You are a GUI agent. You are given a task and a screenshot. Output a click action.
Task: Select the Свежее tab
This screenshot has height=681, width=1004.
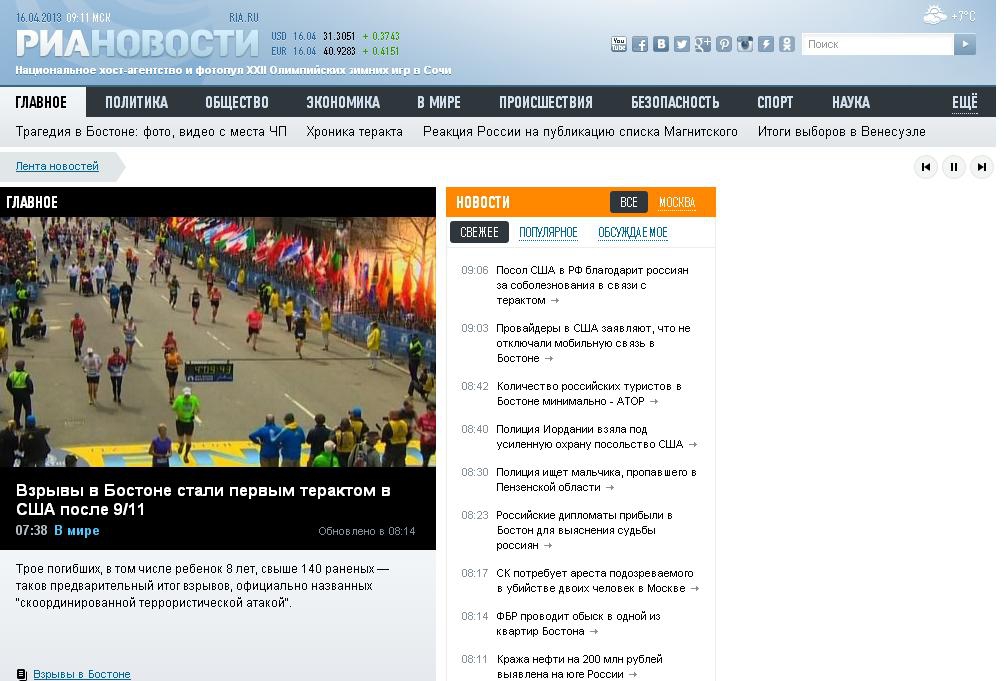coord(480,232)
